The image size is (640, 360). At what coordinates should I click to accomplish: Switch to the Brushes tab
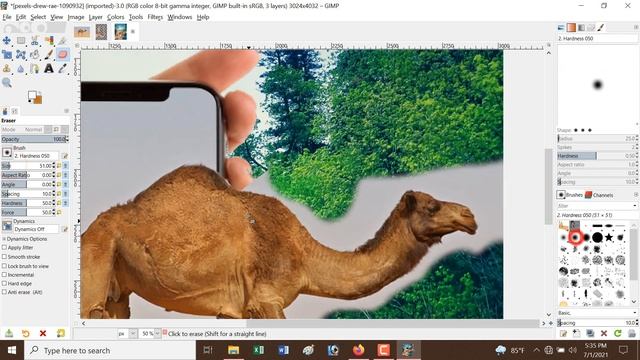click(570, 195)
